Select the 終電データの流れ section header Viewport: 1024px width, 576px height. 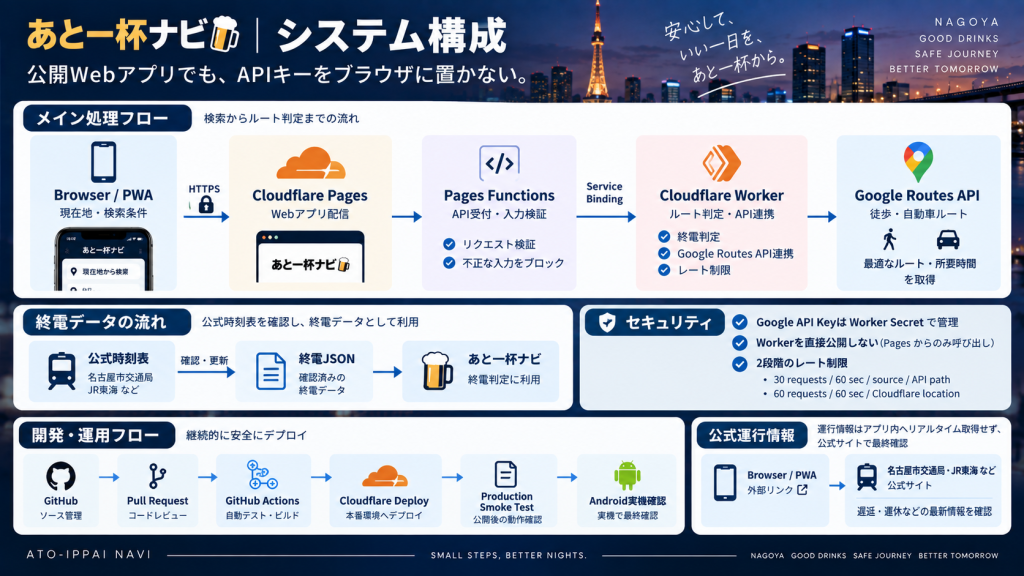tap(107, 322)
